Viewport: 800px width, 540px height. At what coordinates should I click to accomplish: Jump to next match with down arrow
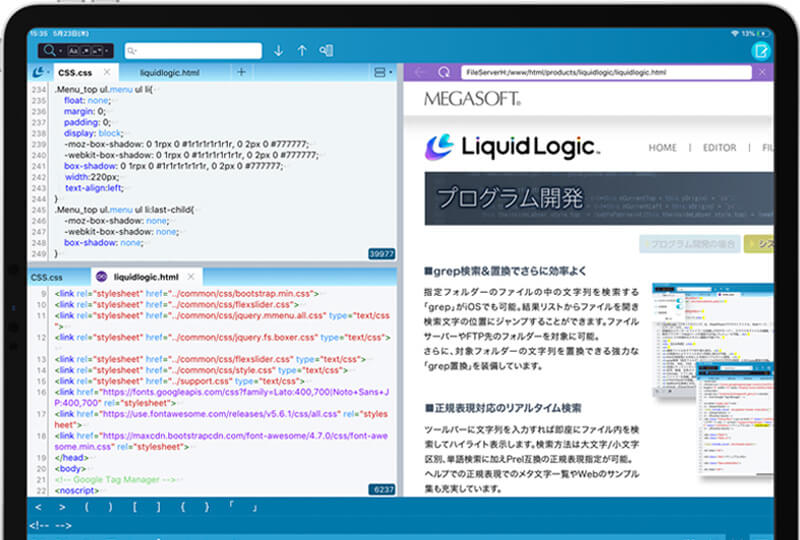(x=278, y=51)
